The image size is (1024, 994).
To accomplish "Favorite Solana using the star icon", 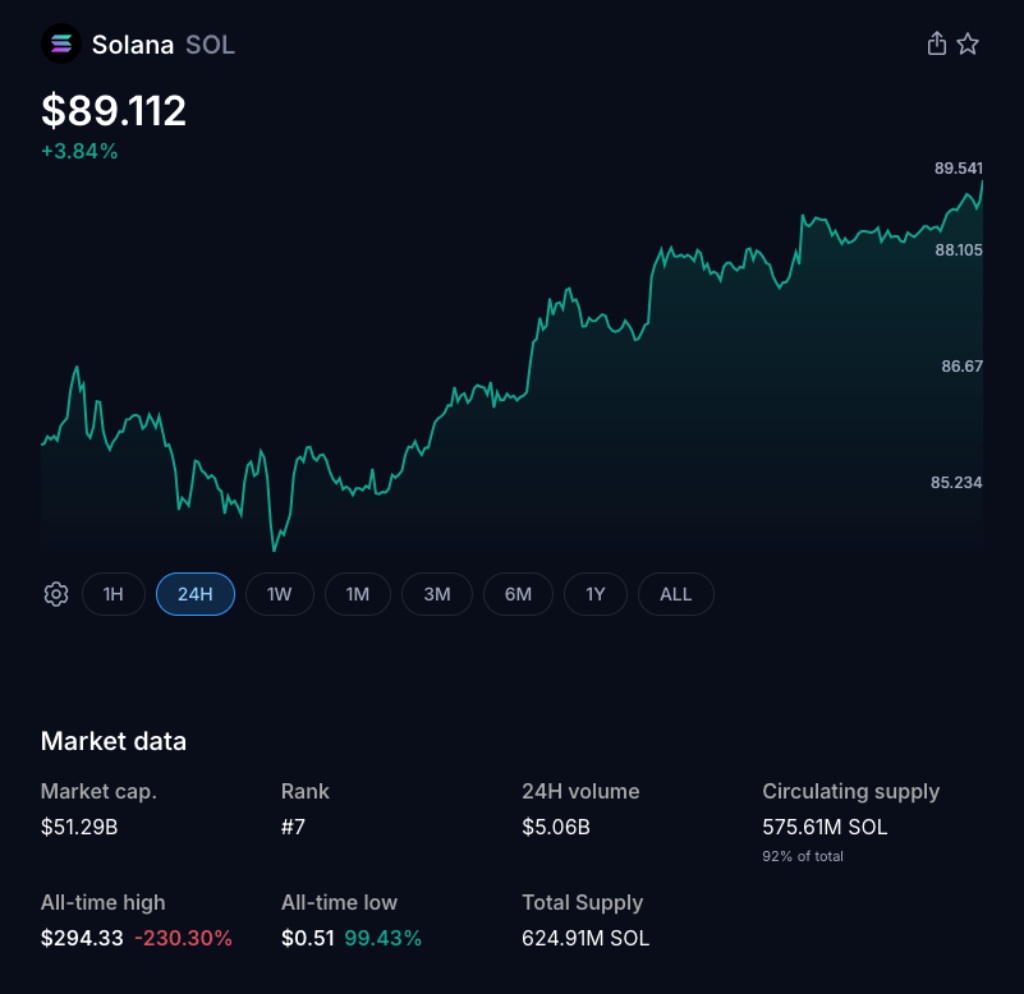I will pos(967,43).
